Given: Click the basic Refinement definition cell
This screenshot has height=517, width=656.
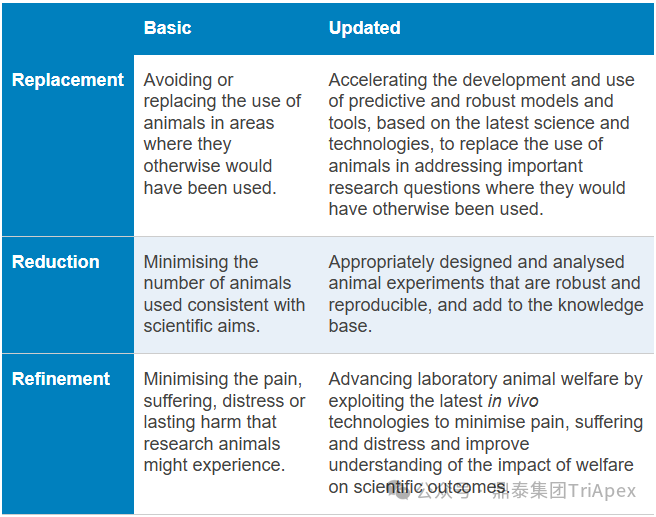Looking at the screenshot, I should point(224,422).
